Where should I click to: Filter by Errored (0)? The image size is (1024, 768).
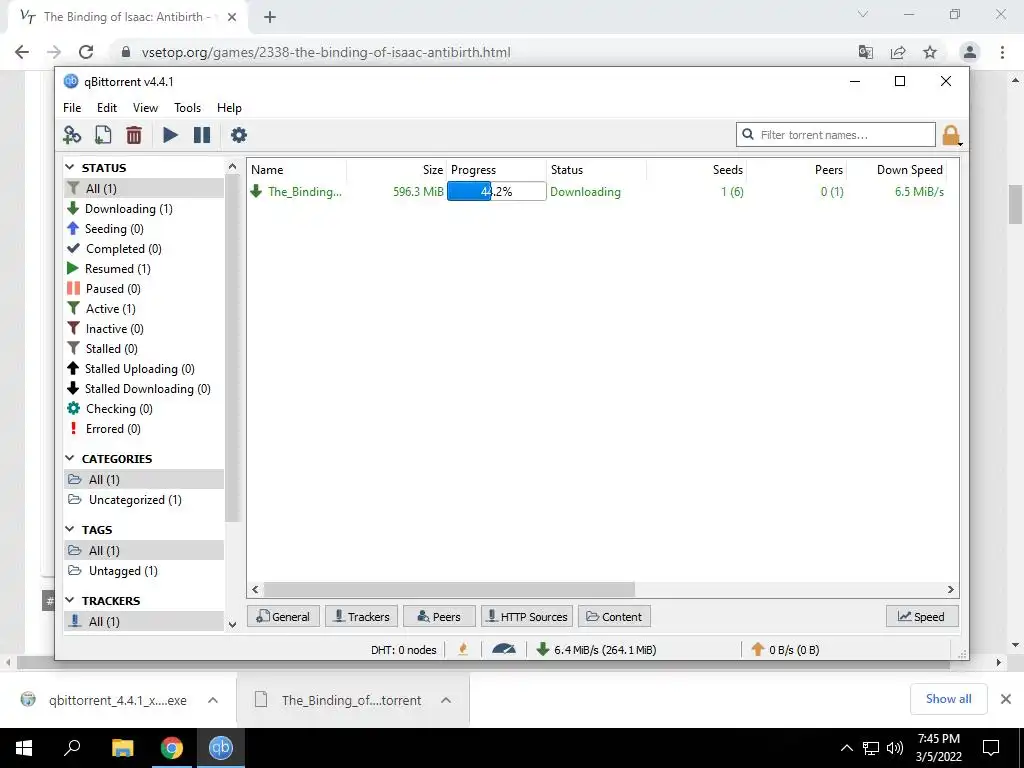(144, 429)
